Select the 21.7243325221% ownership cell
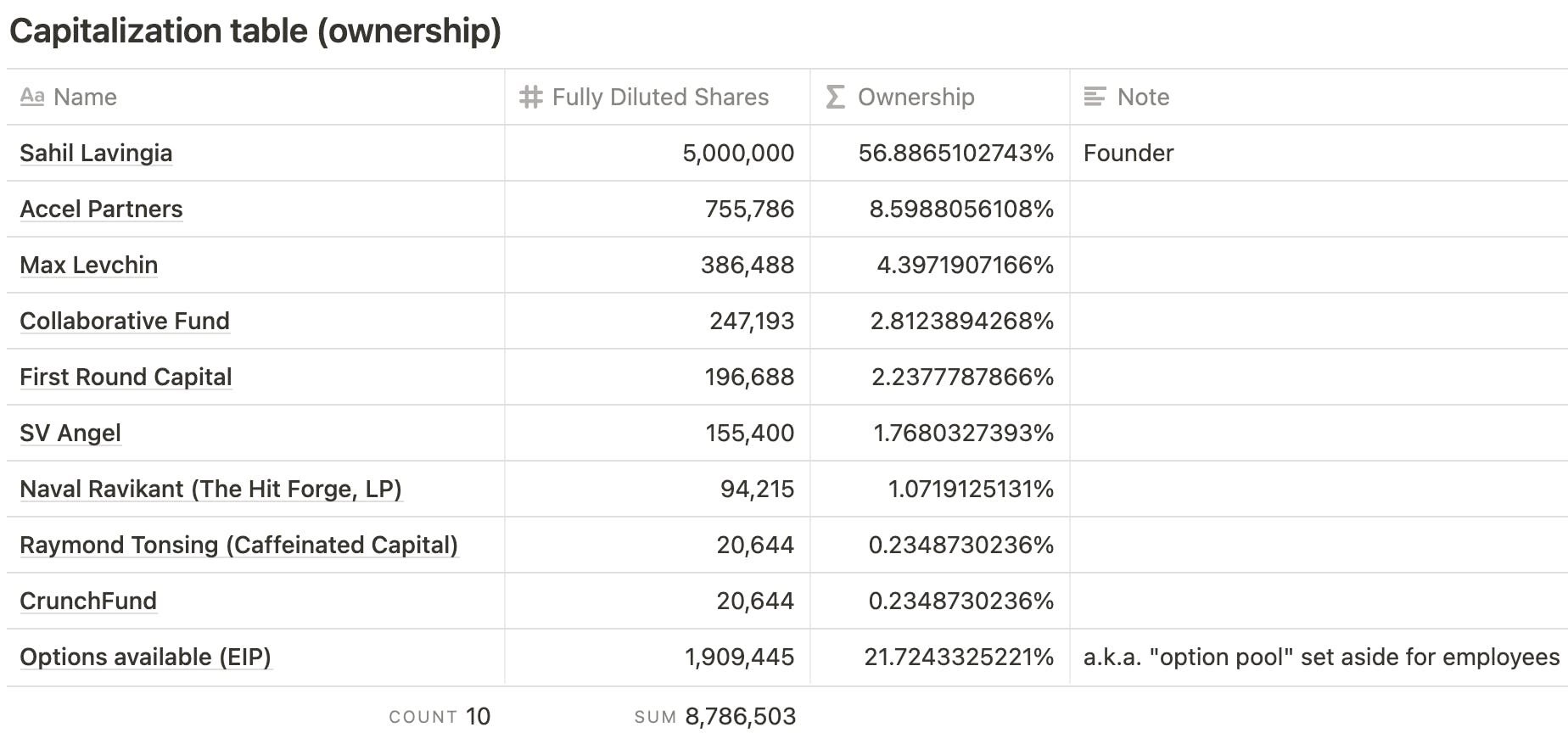The width and height of the screenshot is (1568, 733). click(x=940, y=657)
